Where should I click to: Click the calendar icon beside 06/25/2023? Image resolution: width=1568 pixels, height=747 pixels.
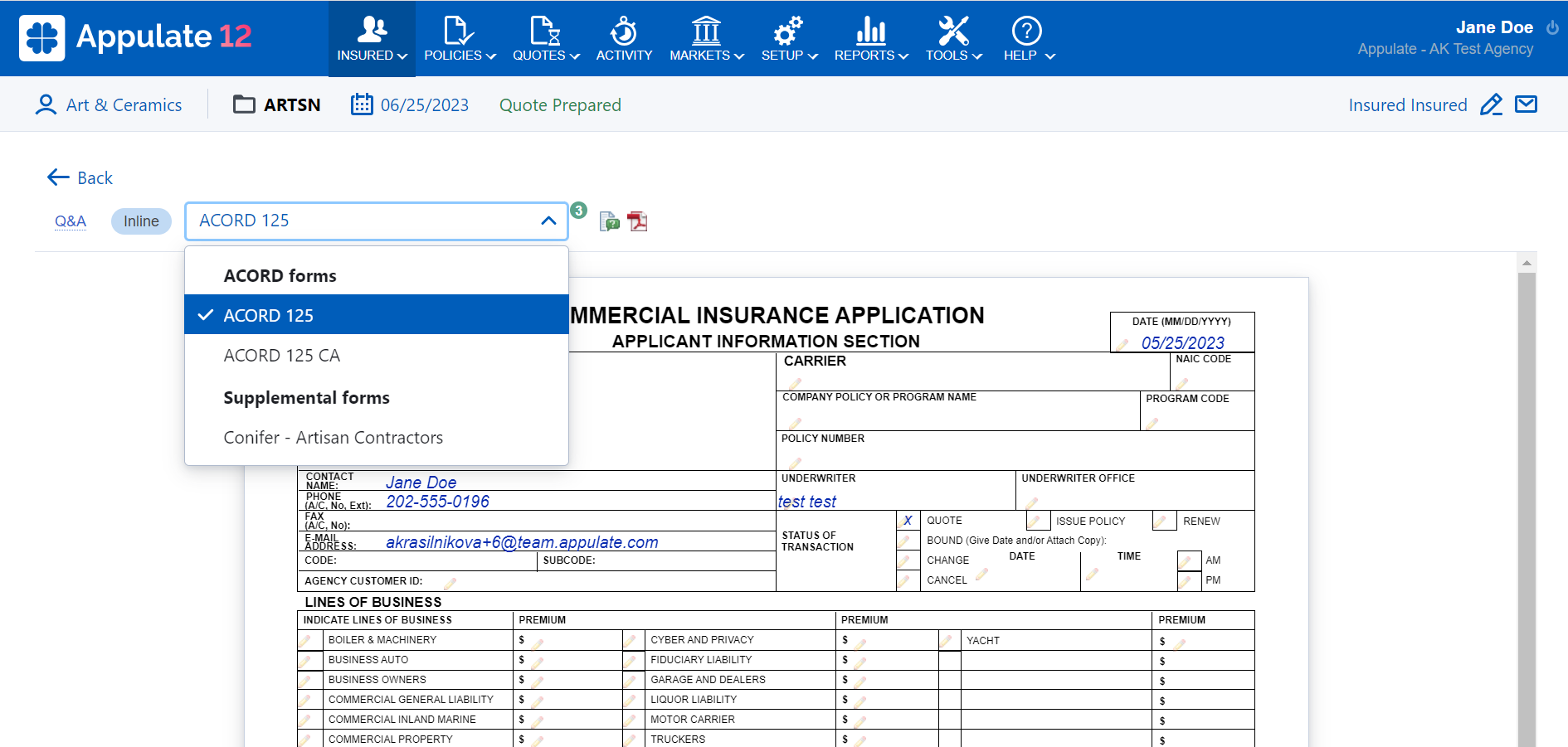pos(362,104)
